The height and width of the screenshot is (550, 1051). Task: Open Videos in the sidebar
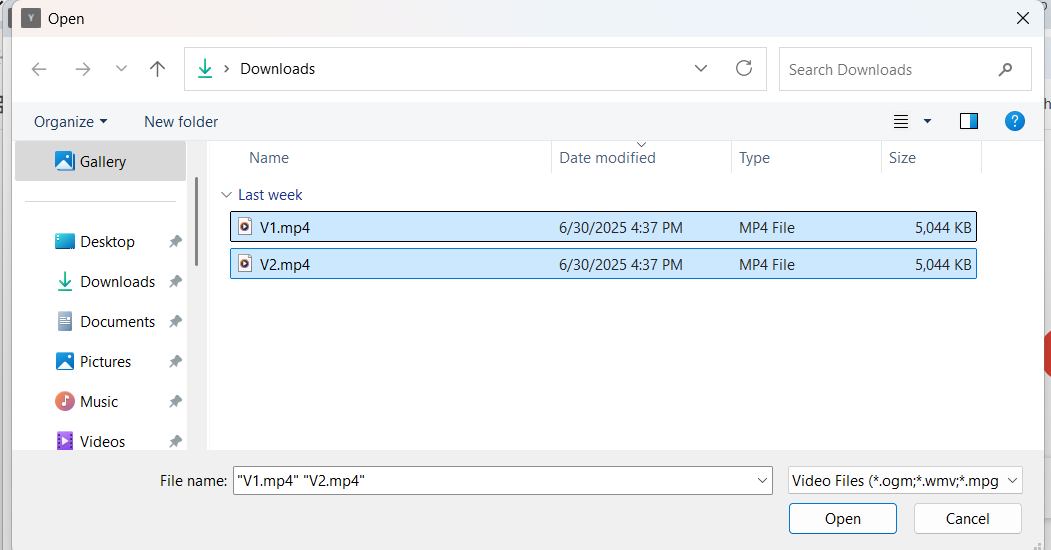pos(102,441)
